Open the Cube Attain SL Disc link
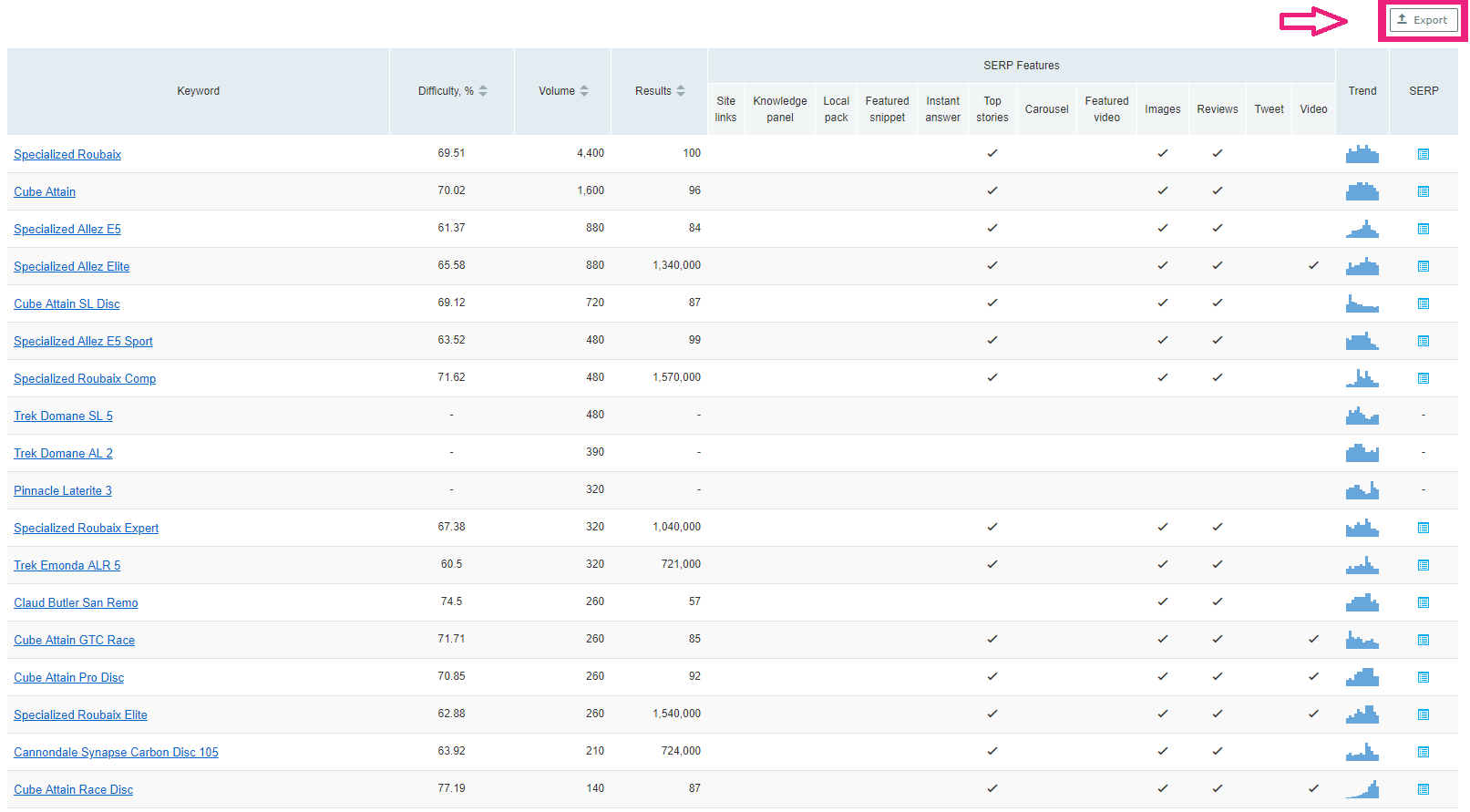1470x812 pixels. pyautogui.click(x=67, y=304)
